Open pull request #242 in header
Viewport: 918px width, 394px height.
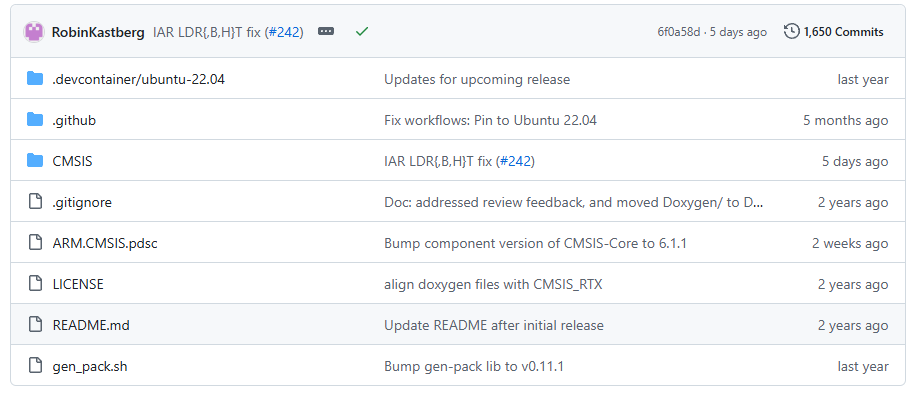pos(286,32)
